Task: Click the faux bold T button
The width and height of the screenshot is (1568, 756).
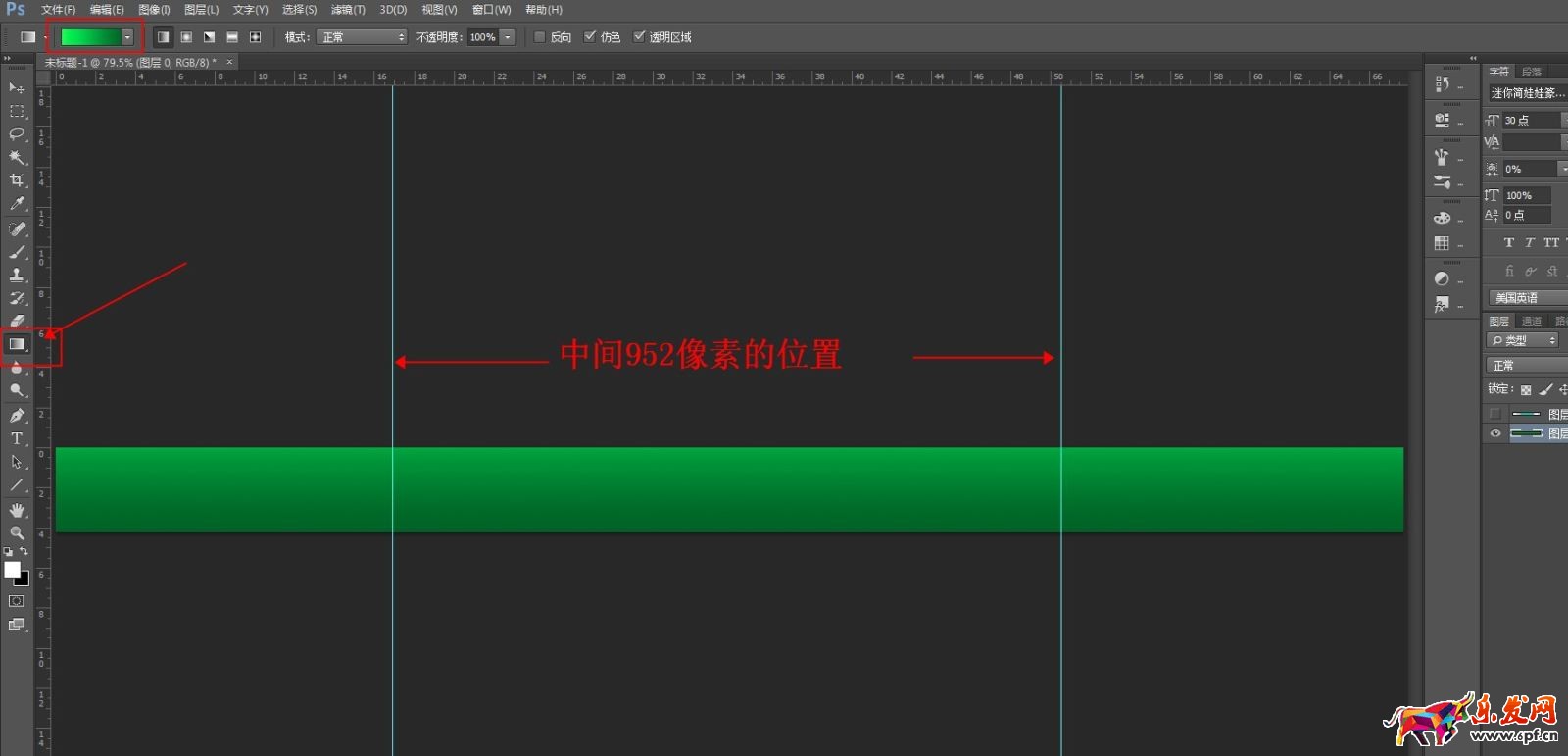Action: tap(1508, 242)
